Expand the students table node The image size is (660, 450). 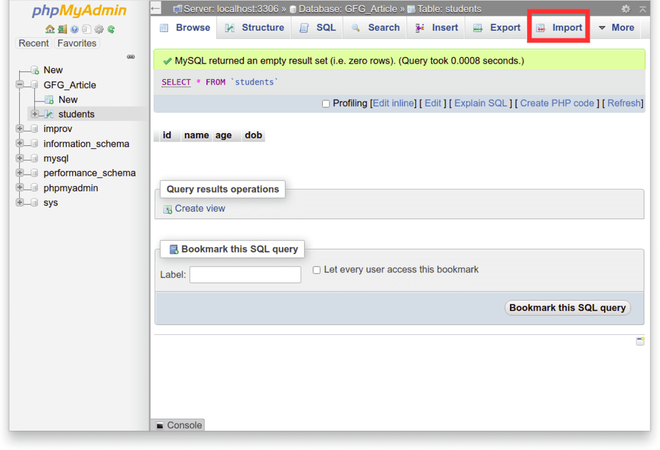pyautogui.click(x=35, y=114)
